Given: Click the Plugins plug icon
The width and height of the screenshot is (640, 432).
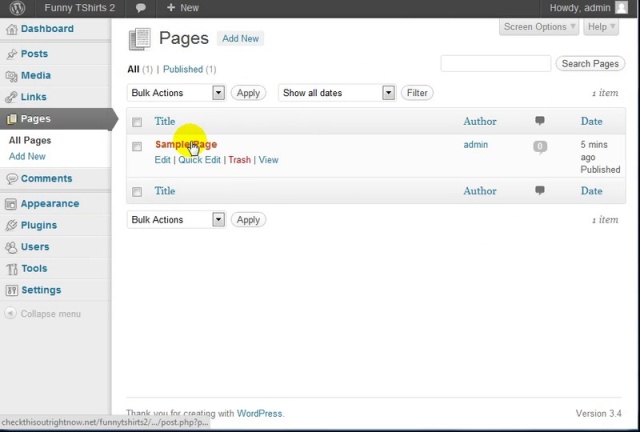Looking at the screenshot, I should point(11,225).
